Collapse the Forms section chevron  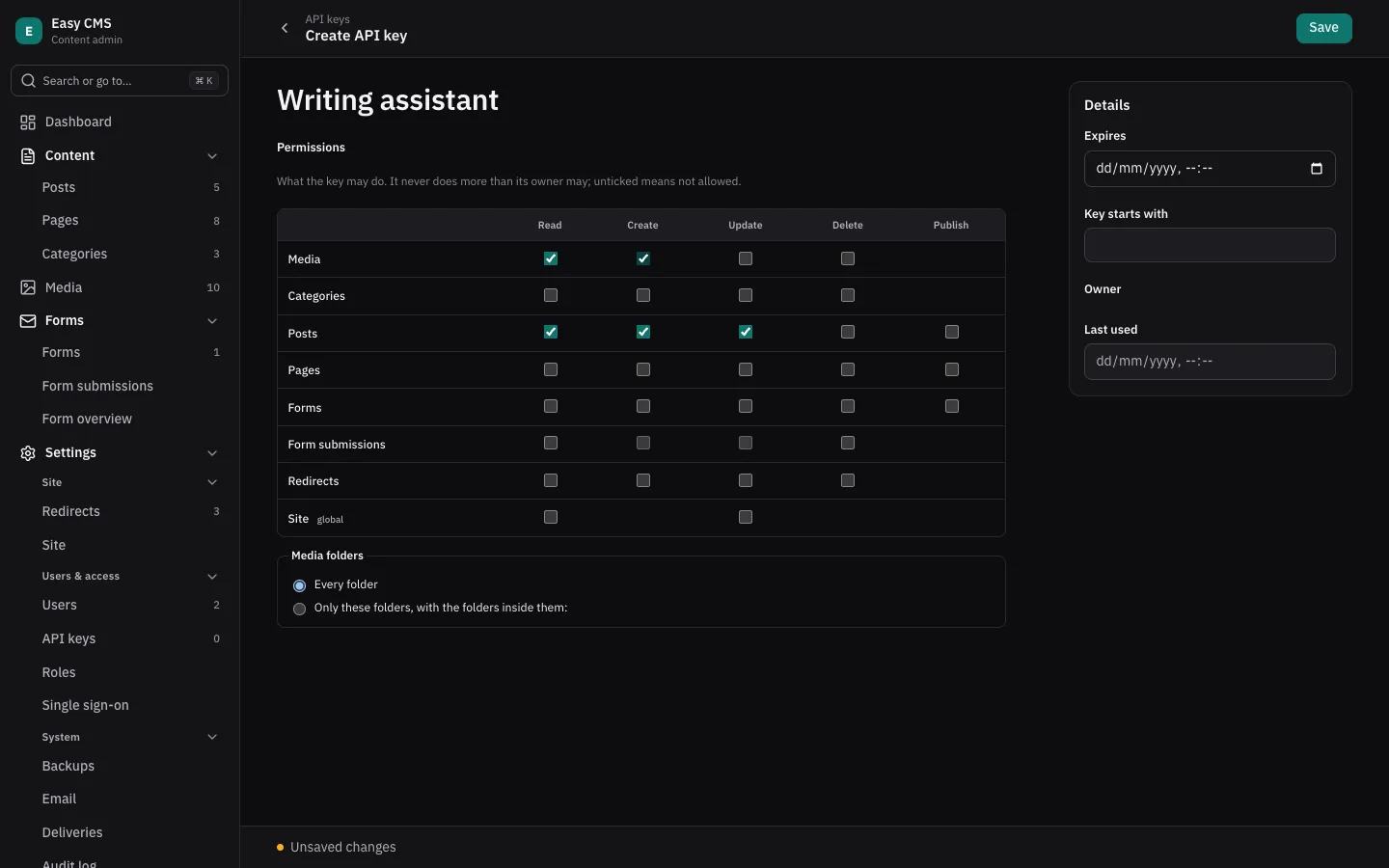[x=212, y=321]
